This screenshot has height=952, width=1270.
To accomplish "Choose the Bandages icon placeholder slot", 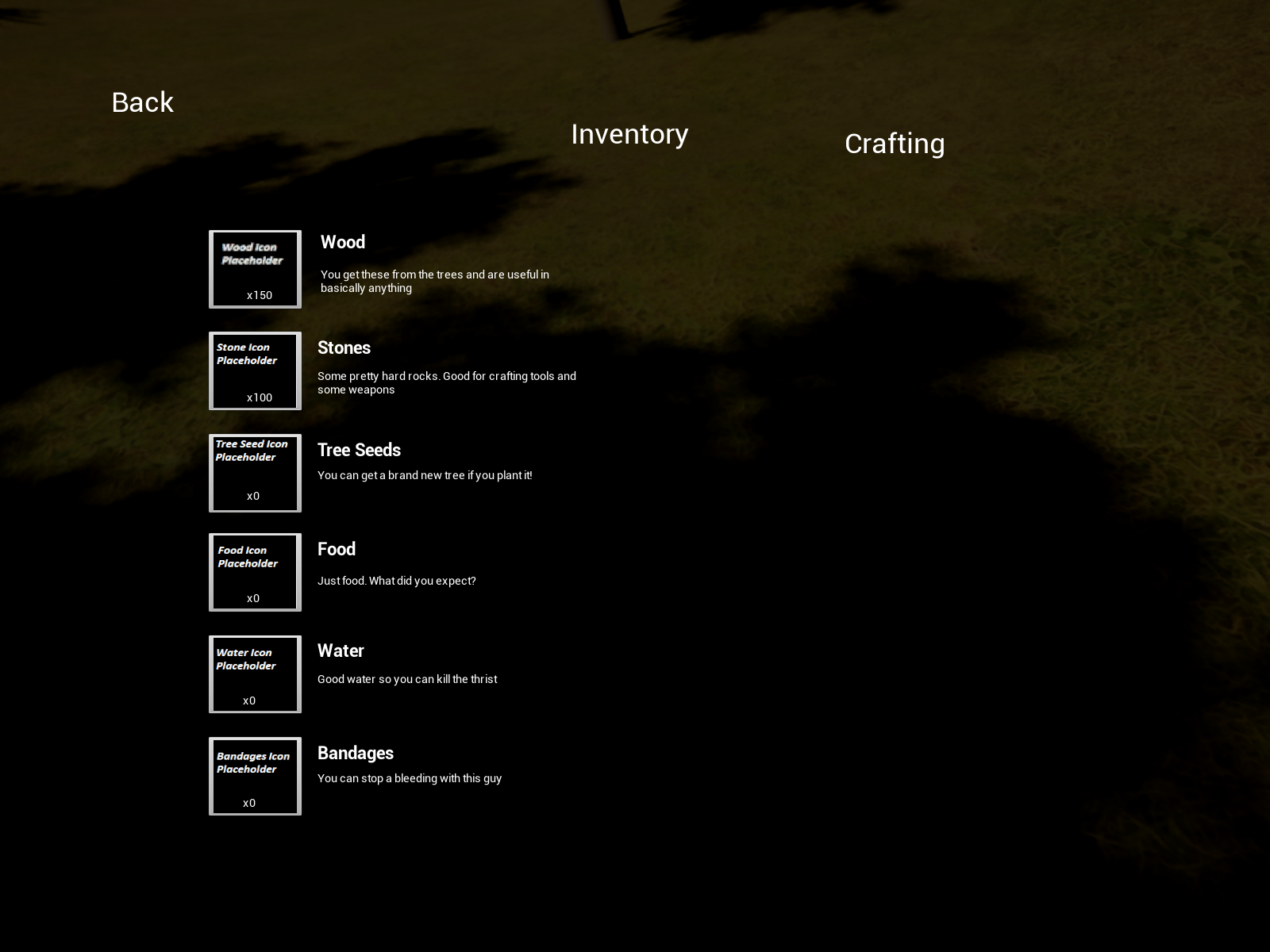I will (255, 776).
